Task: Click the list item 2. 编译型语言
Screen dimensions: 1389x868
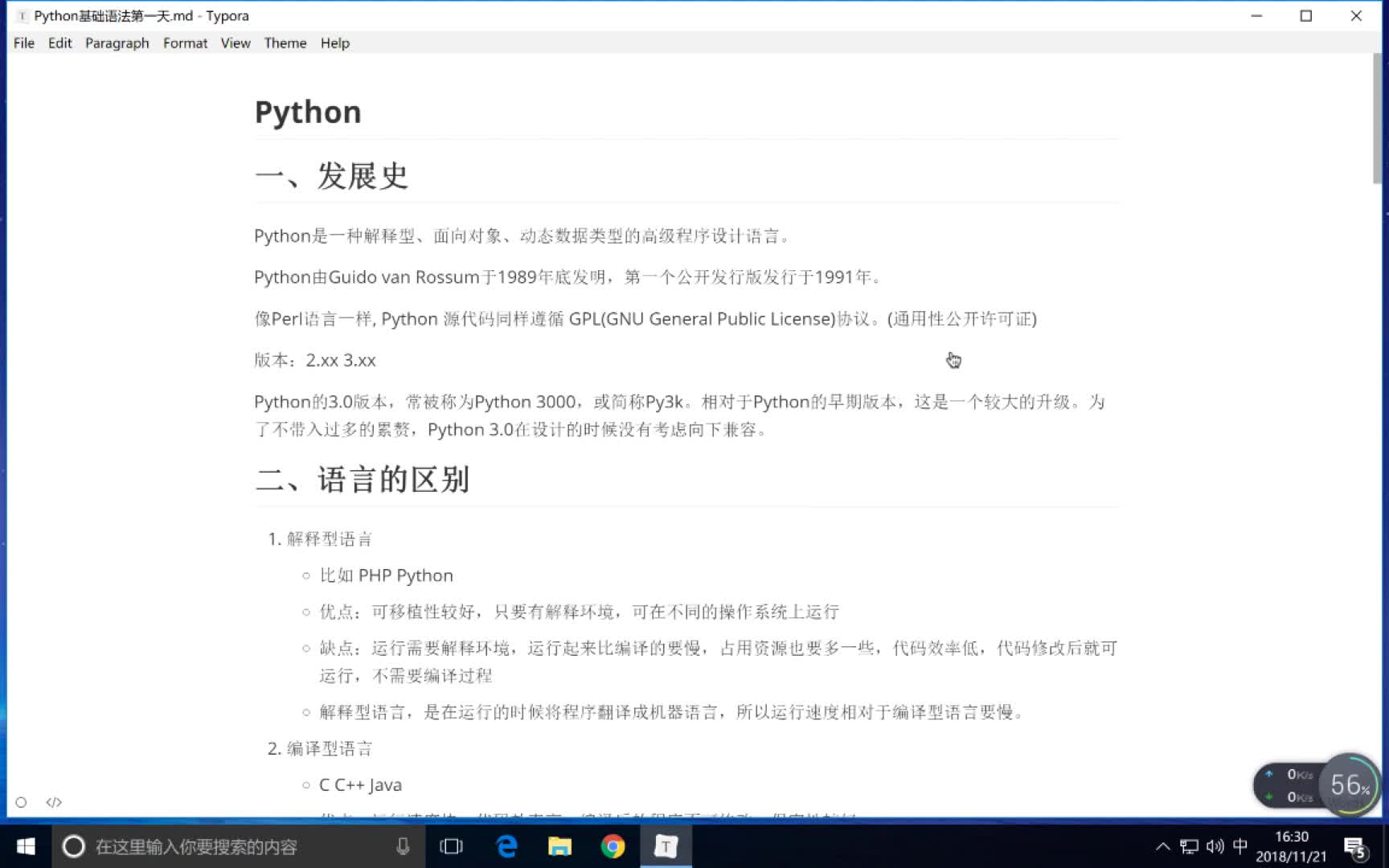Action: [x=320, y=749]
